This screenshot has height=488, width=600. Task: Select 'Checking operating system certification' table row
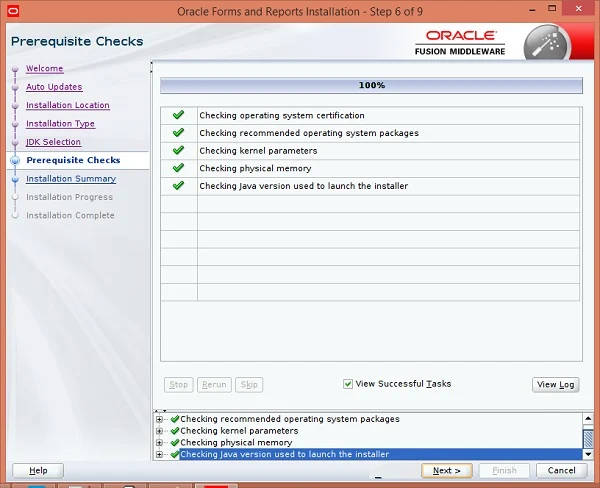point(370,115)
